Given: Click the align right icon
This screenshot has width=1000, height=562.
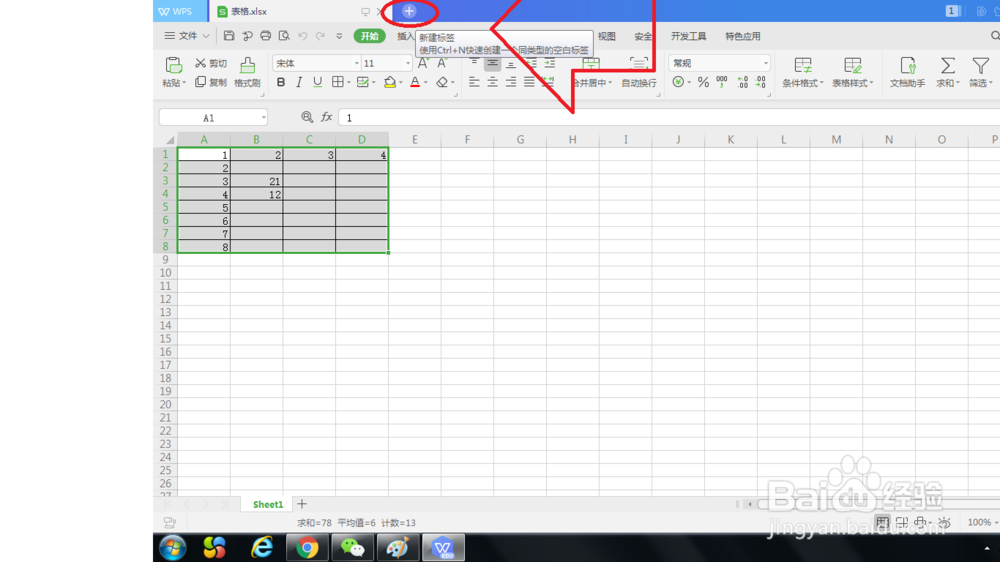Looking at the screenshot, I should [x=511, y=82].
